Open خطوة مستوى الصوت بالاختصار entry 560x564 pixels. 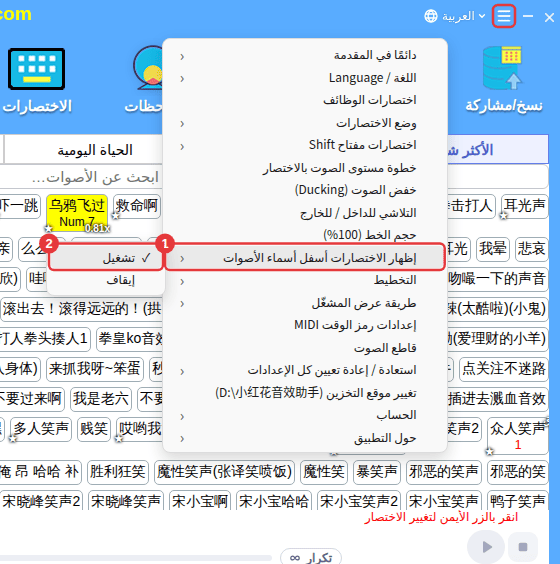tap(305, 168)
